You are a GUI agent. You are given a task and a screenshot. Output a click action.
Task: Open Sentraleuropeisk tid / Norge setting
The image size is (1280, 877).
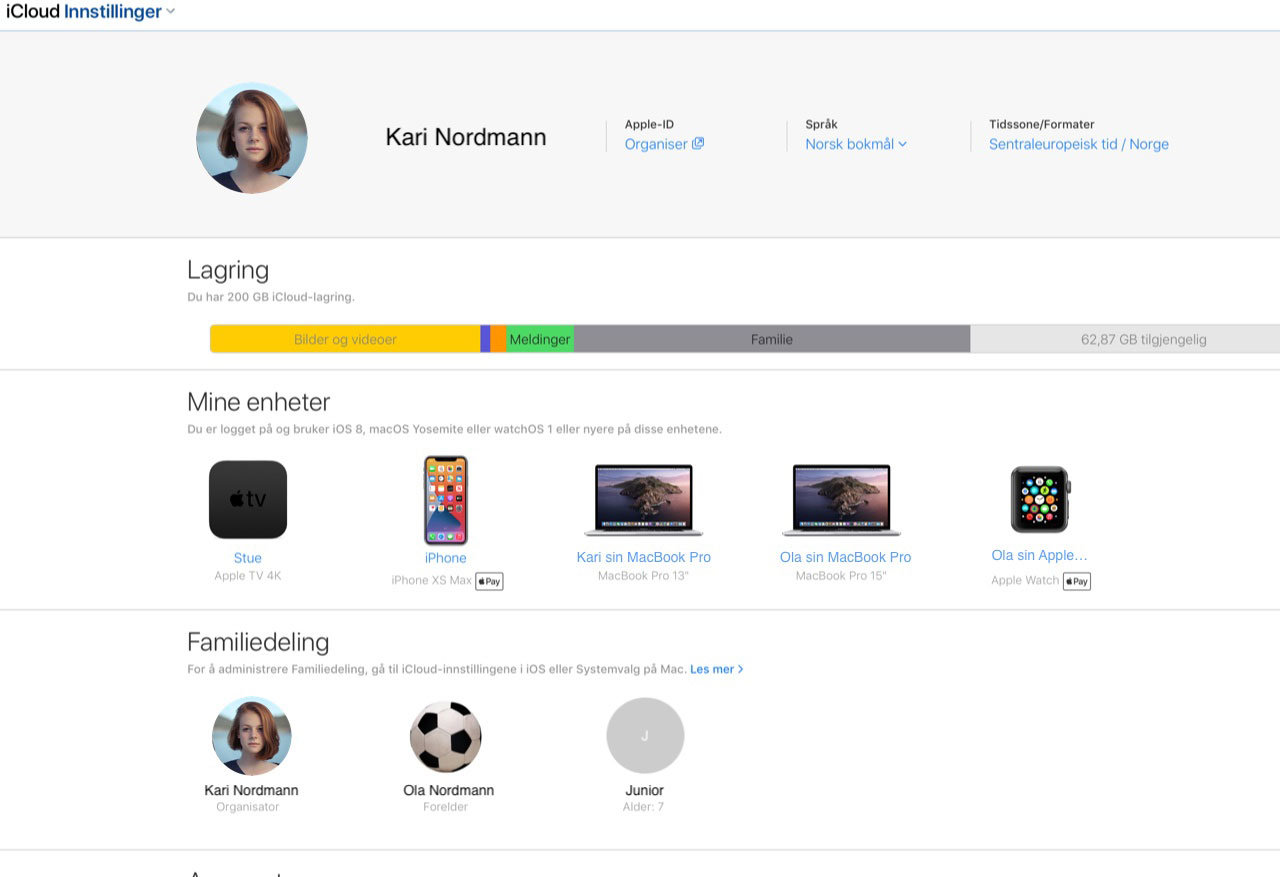pos(1079,144)
